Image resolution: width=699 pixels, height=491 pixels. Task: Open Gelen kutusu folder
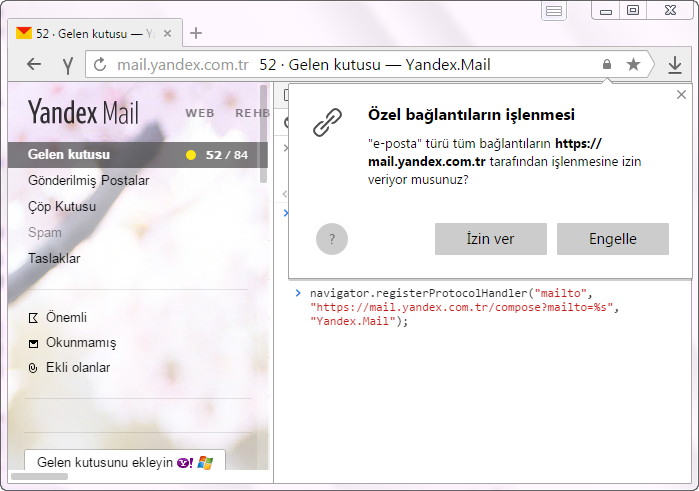pos(138,155)
